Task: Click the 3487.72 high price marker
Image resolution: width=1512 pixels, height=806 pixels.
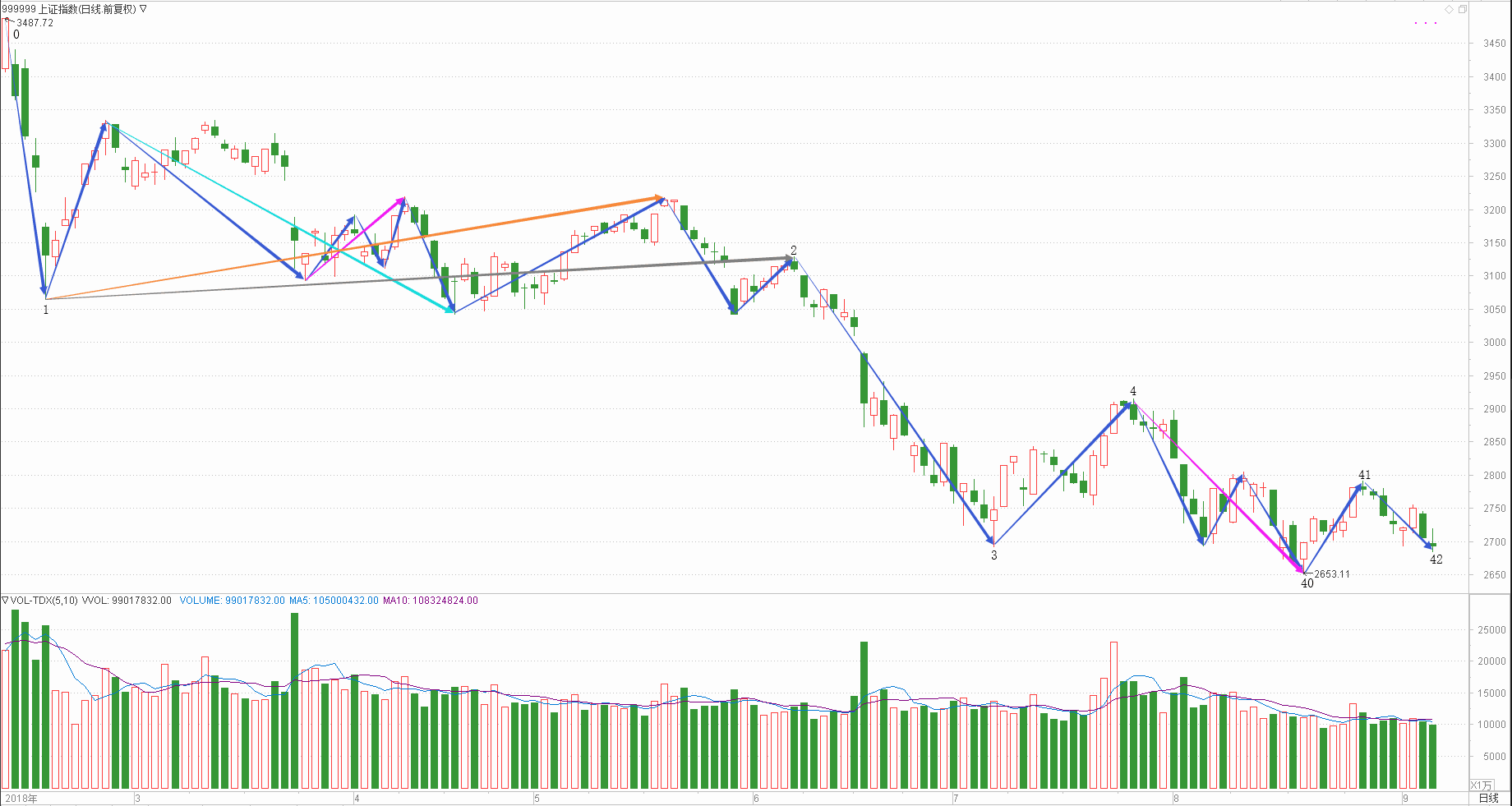Action: [x=35, y=23]
